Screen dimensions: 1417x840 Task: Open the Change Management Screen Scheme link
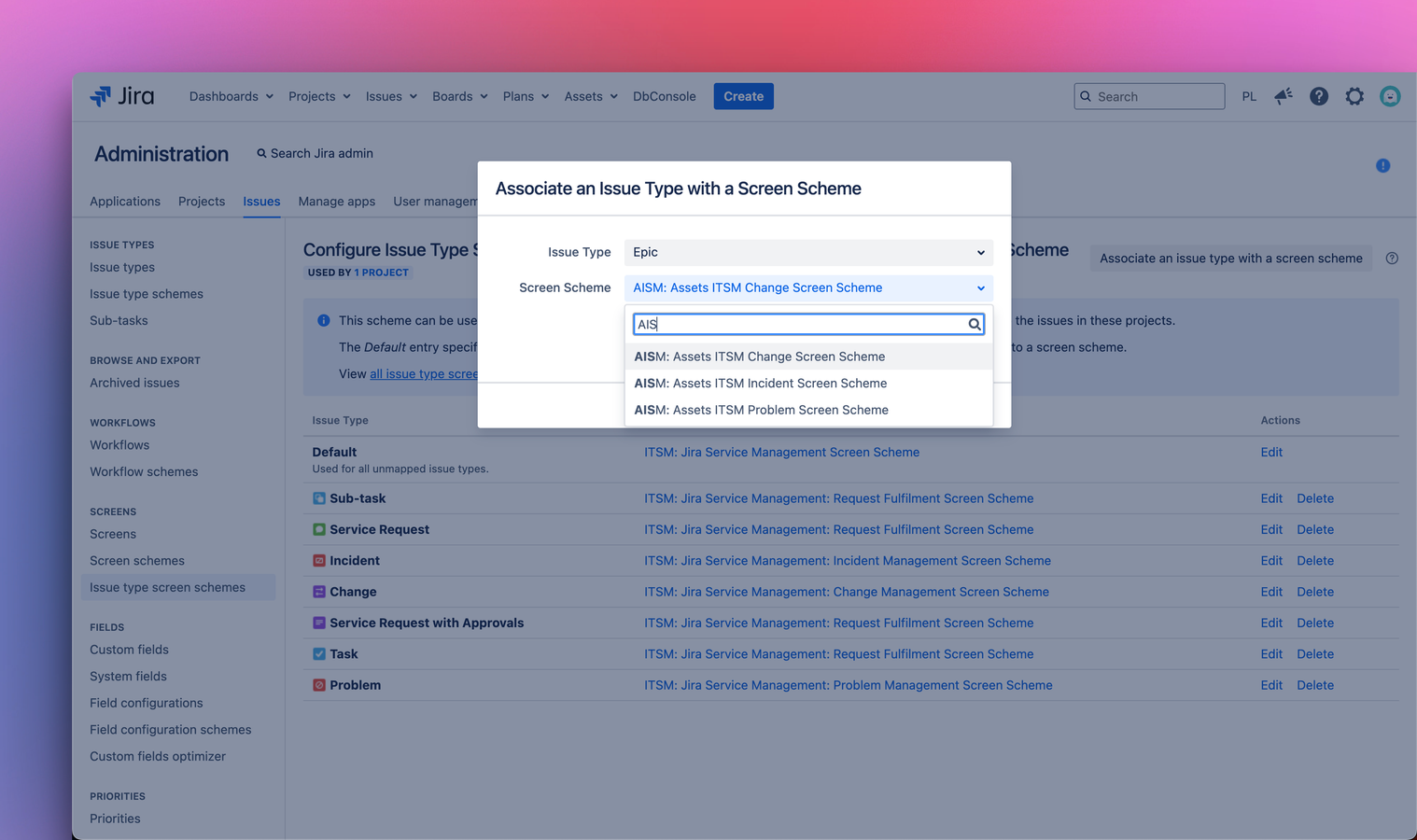coord(847,592)
